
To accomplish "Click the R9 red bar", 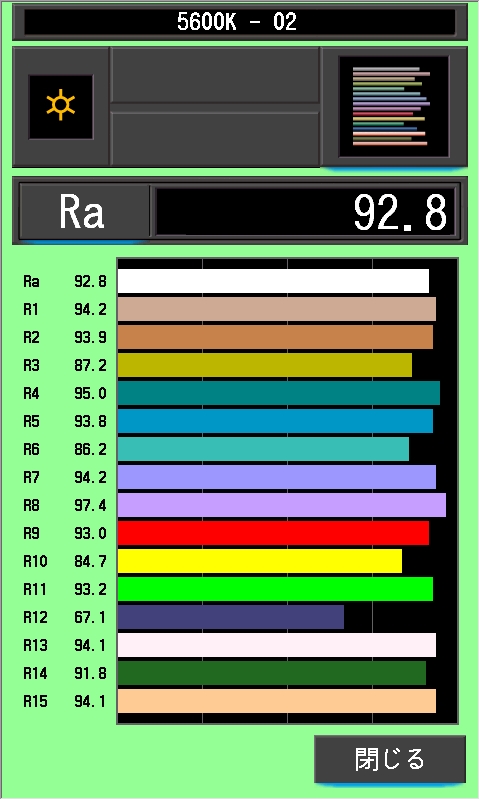I will point(273,533).
